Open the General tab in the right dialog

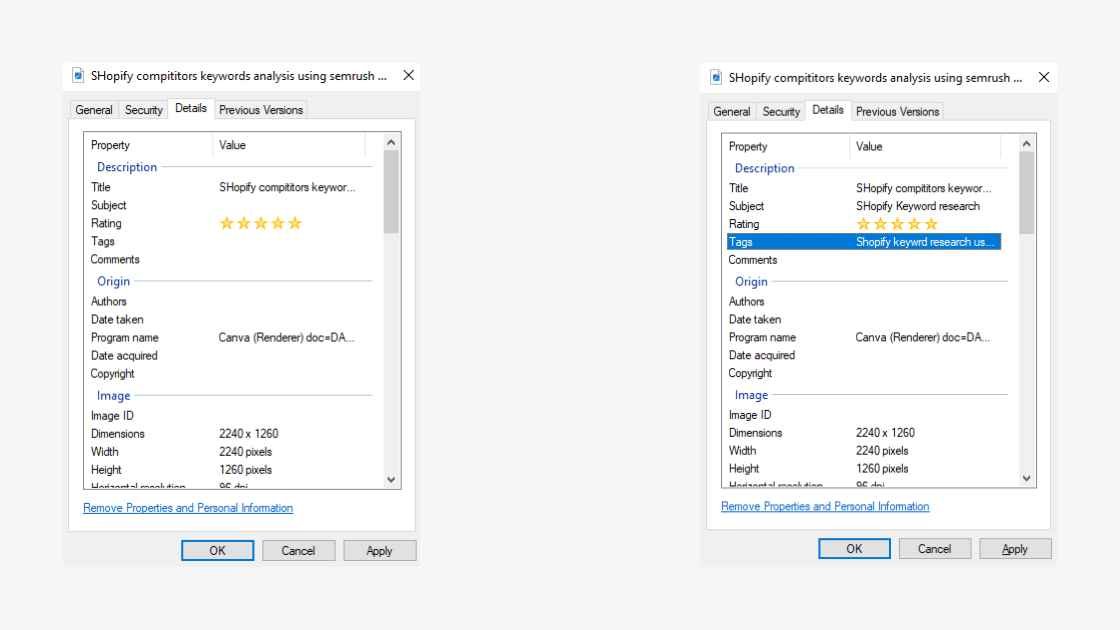pos(731,111)
